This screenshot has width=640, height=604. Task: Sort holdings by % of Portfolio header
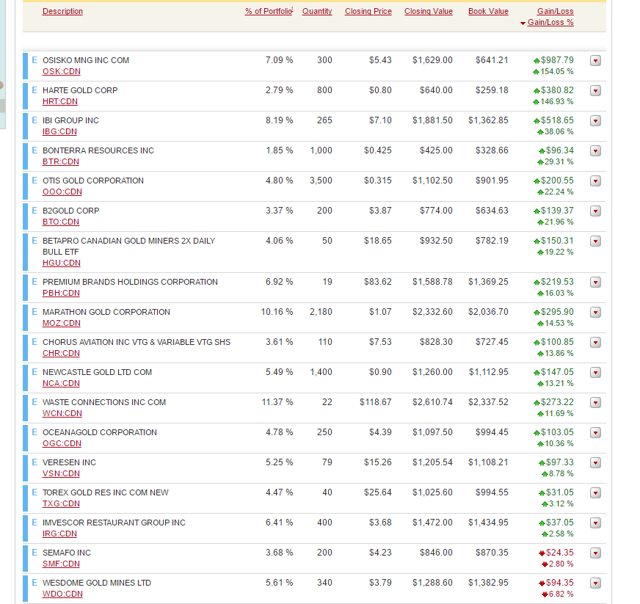tap(268, 12)
